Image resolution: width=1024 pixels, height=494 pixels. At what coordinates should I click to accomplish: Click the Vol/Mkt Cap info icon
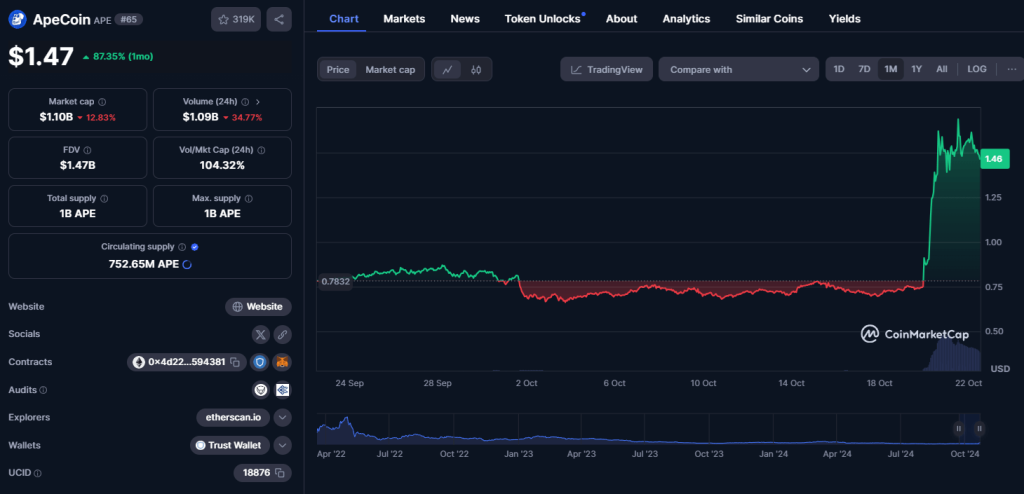[x=261, y=150]
